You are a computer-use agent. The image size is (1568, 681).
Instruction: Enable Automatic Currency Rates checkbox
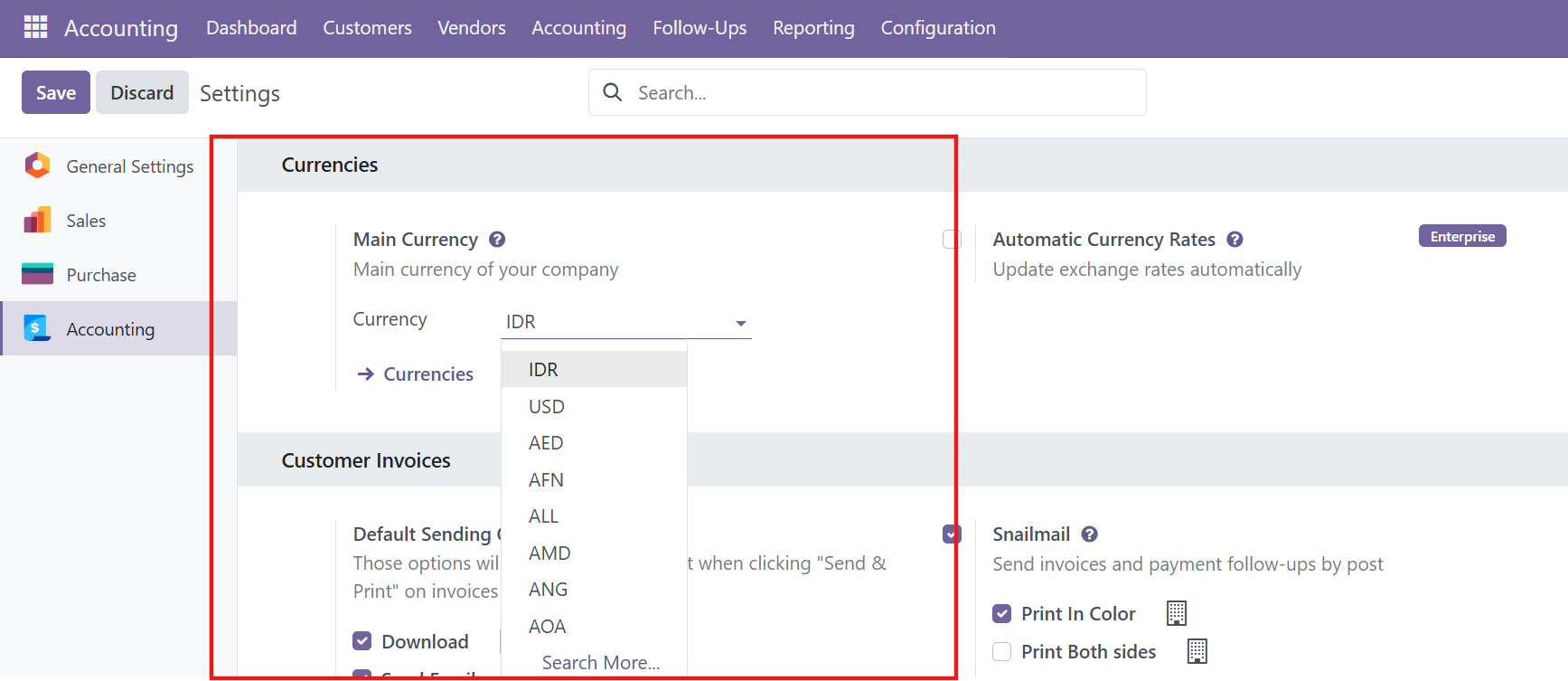tap(952, 239)
